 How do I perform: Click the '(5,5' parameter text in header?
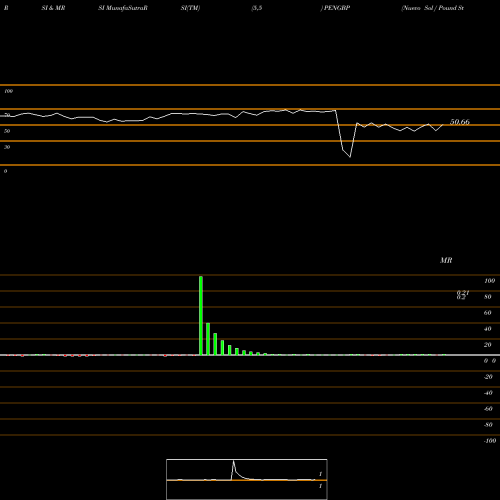coord(257,8)
